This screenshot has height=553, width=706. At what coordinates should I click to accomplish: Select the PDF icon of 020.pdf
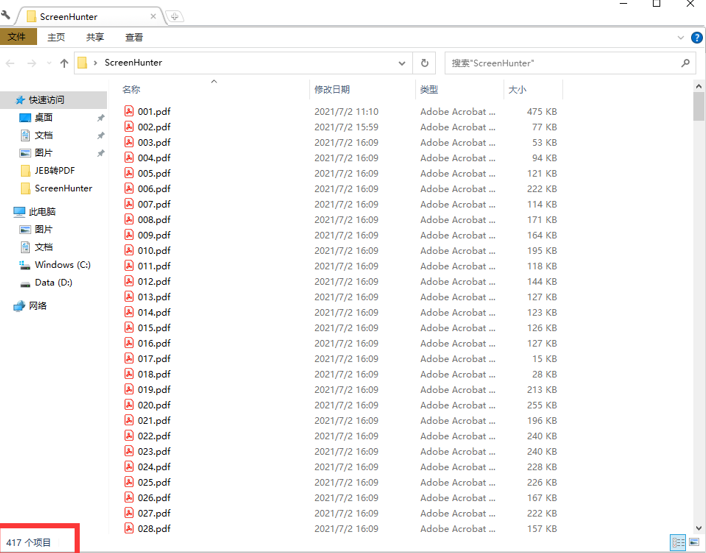(129, 404)
